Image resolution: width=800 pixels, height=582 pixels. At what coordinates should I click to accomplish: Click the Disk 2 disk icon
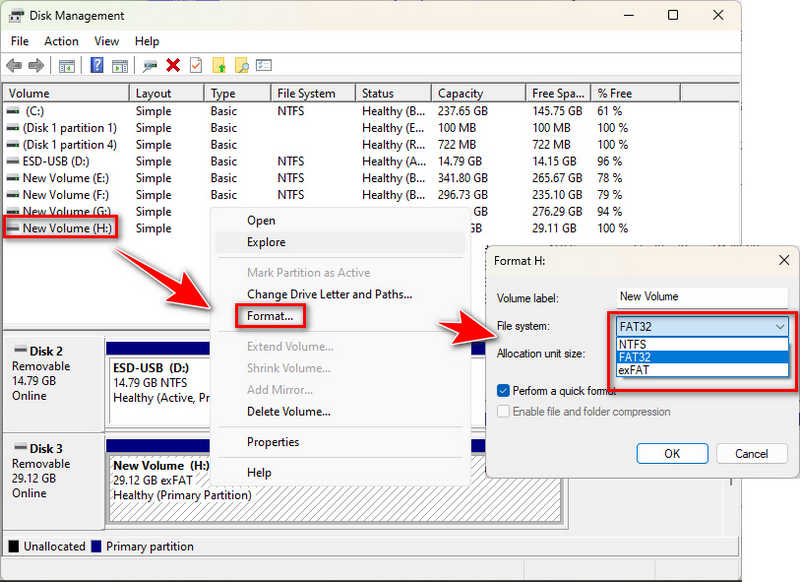(20, 350)
